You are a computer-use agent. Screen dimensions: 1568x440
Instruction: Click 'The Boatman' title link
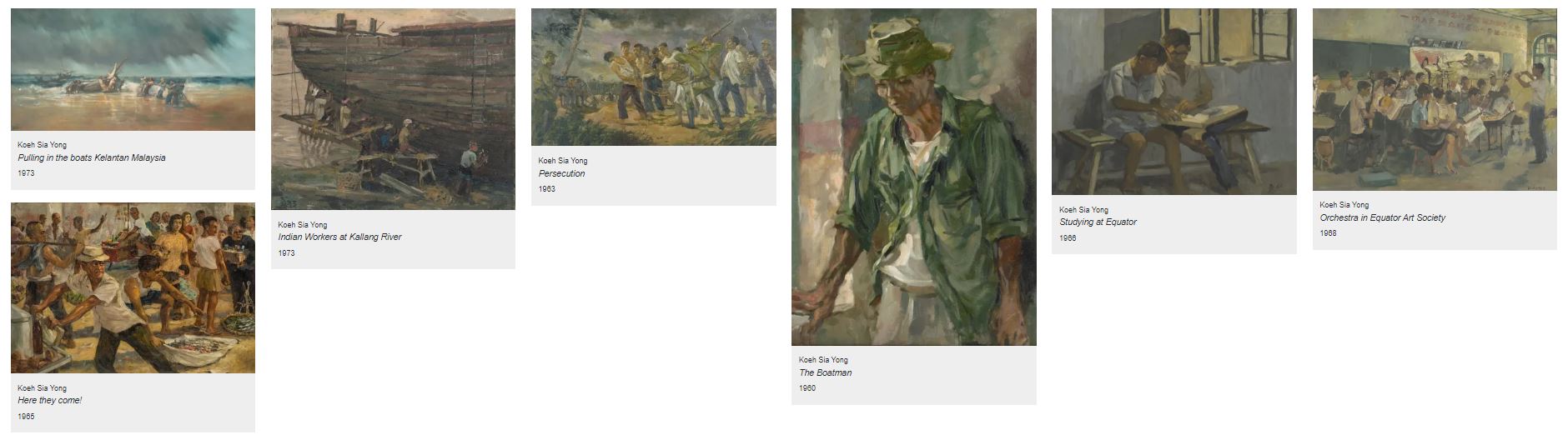click(x=826, y=373)
